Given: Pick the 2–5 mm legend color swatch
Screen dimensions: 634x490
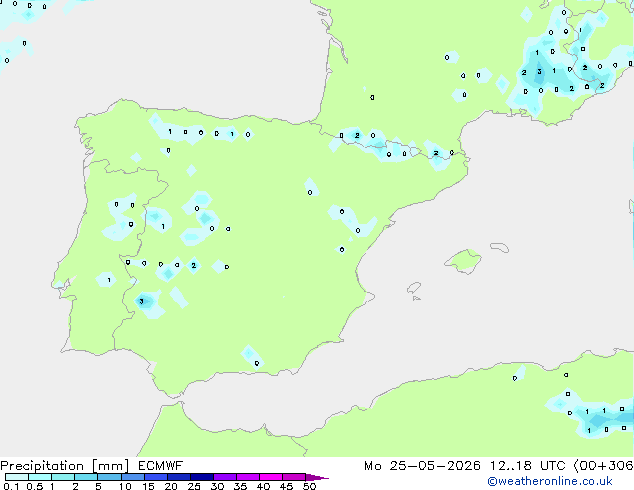Looking at the screenshot, I should 86,477.
